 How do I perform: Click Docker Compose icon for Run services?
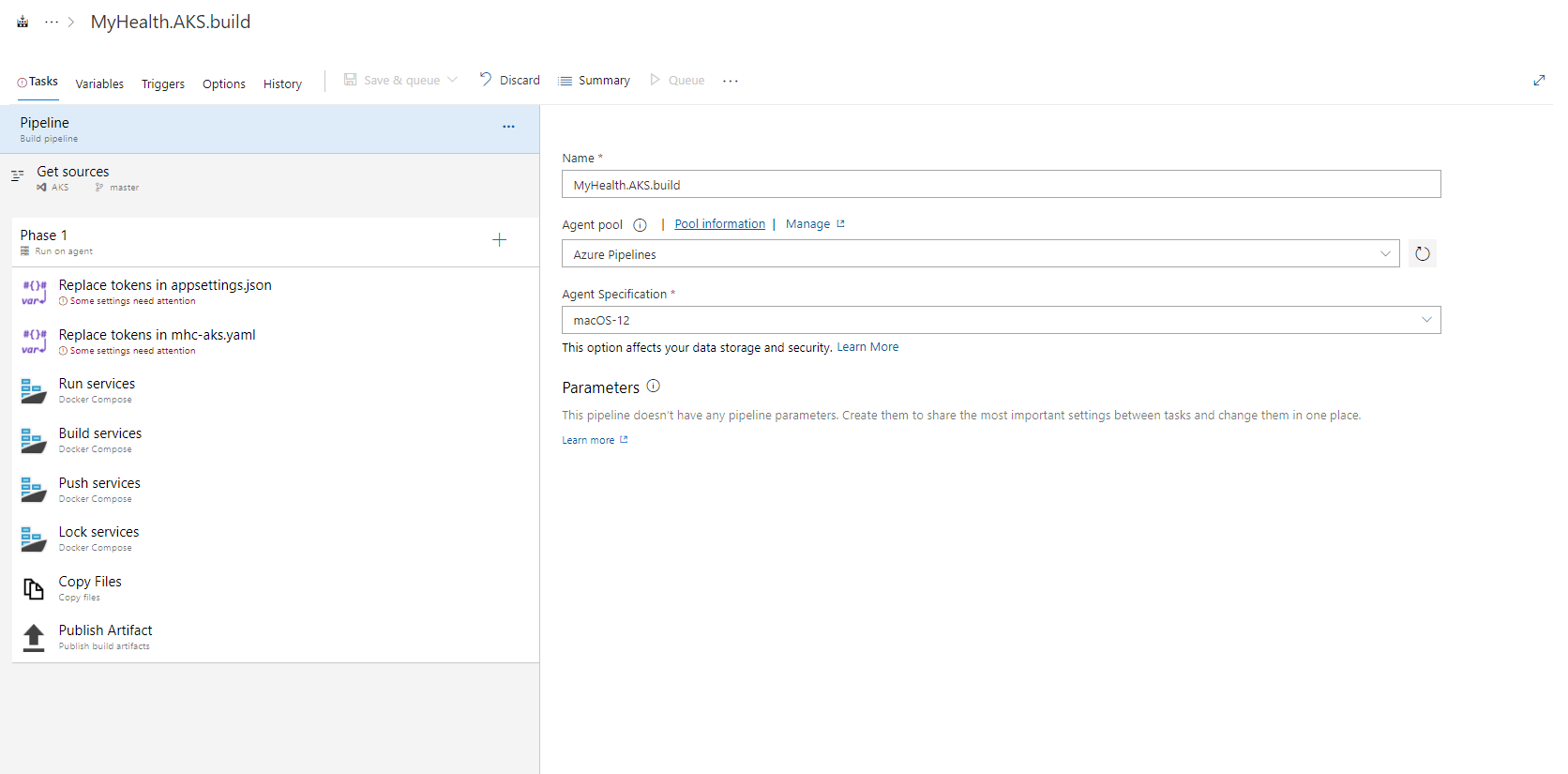34,391
